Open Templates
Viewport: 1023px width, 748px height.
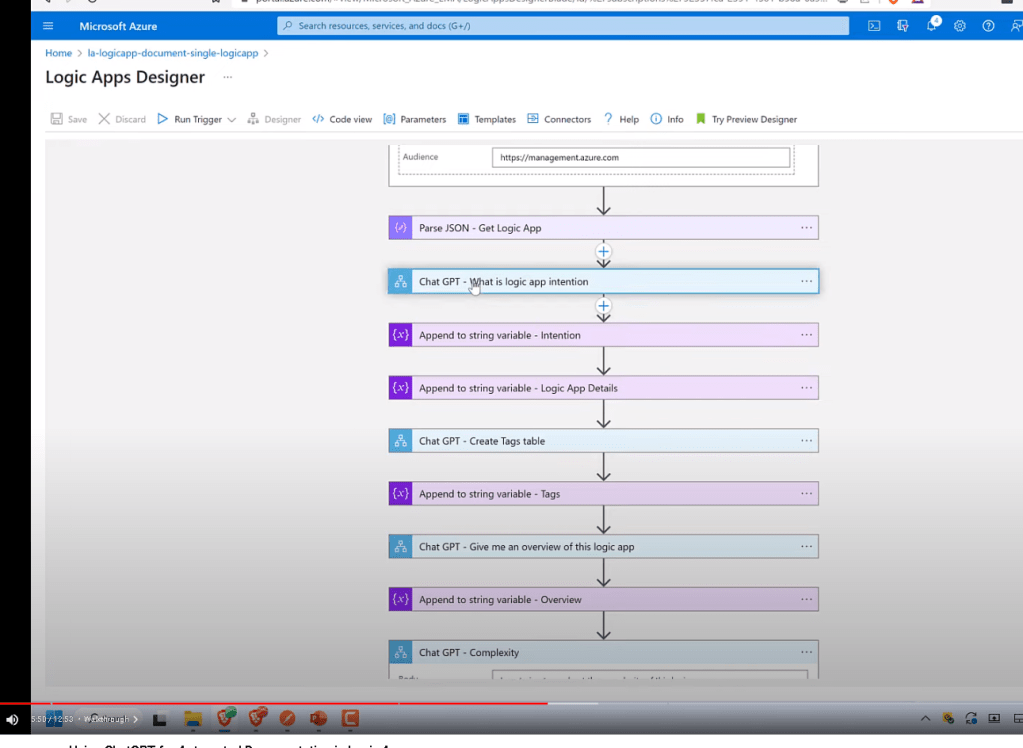(x=487, y=119)
